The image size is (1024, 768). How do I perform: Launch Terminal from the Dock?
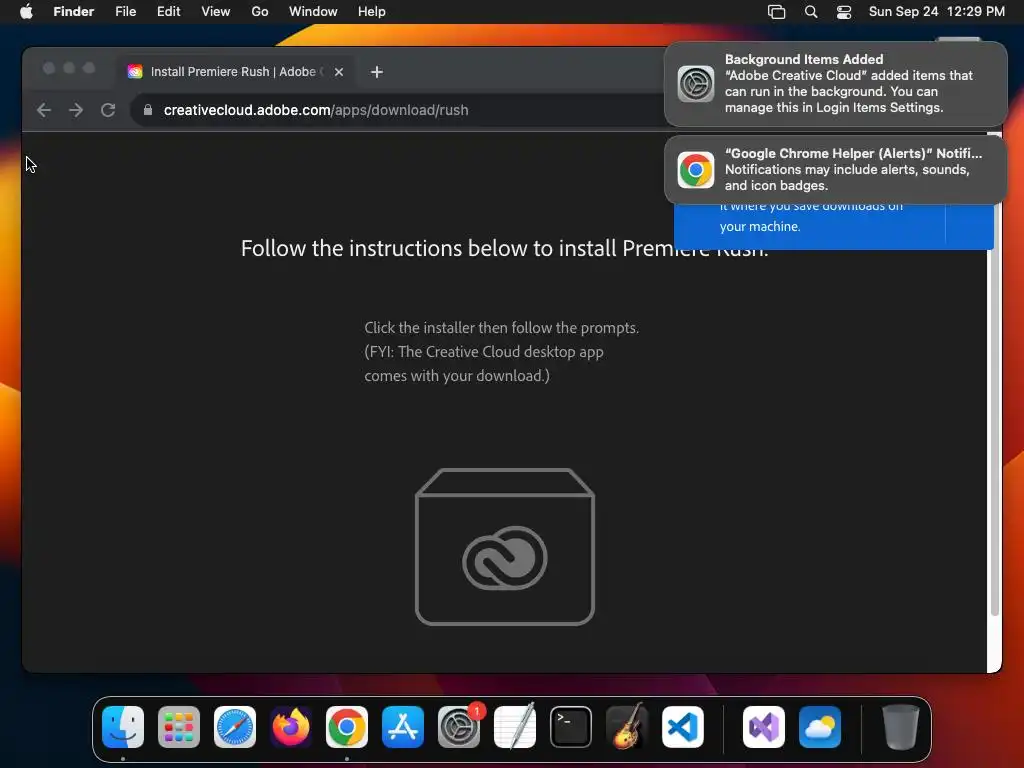click(x=571, y=727)
